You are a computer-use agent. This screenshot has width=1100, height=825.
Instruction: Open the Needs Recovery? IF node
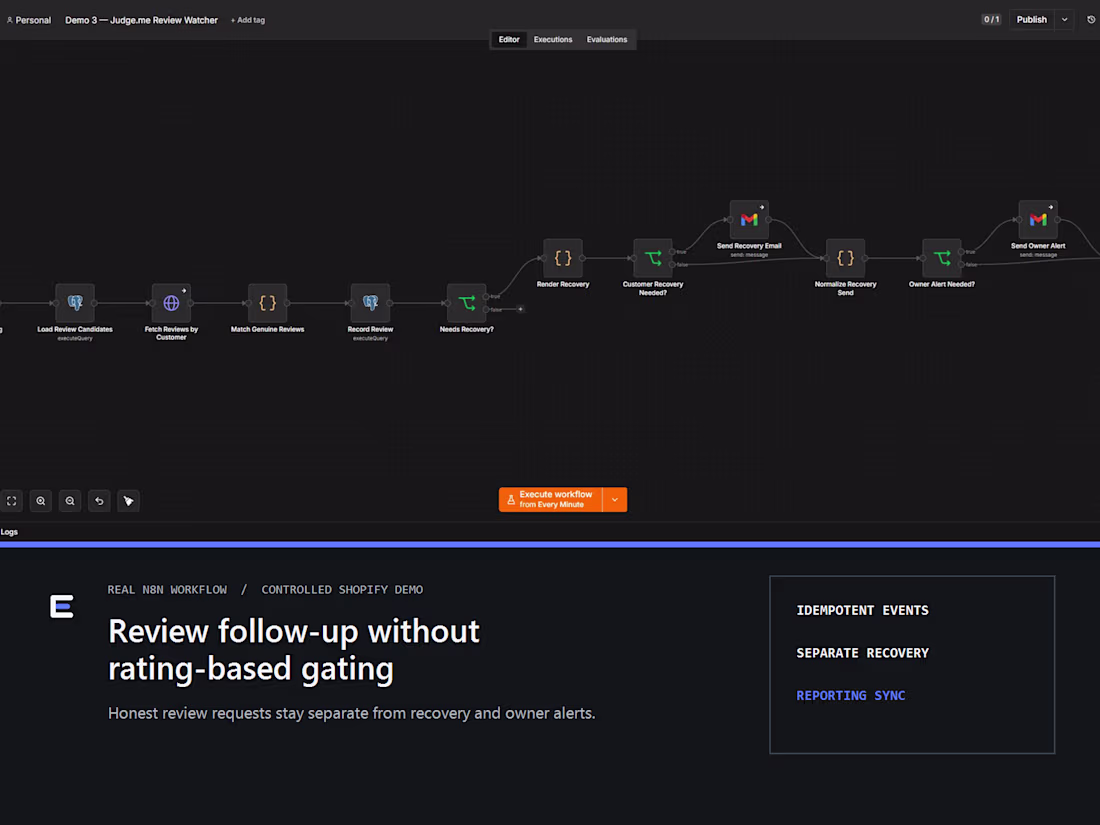[x=467, y=303]
